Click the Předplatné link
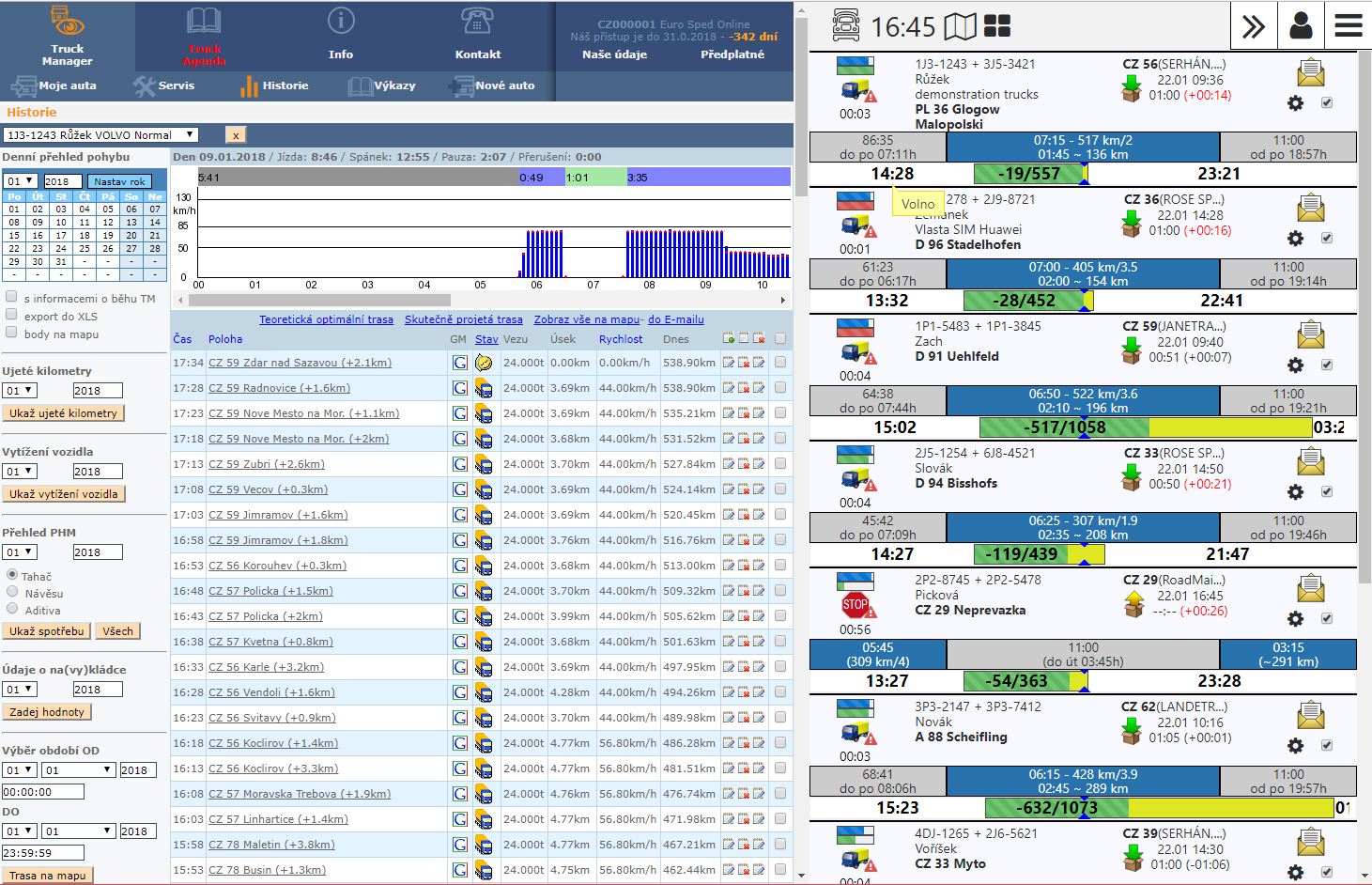 732,54
